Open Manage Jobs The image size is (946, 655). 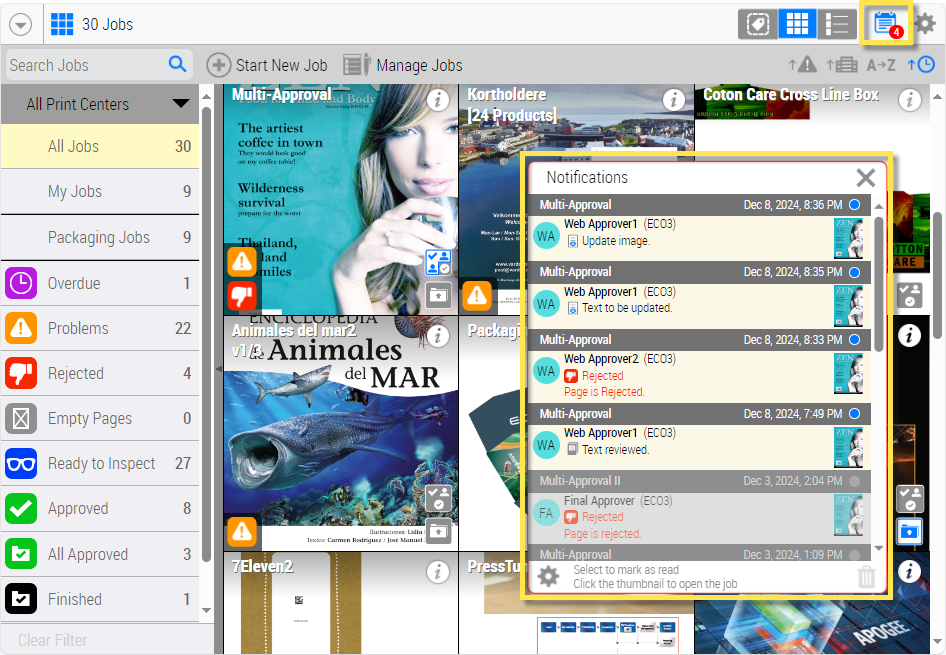tap(403, 65)
